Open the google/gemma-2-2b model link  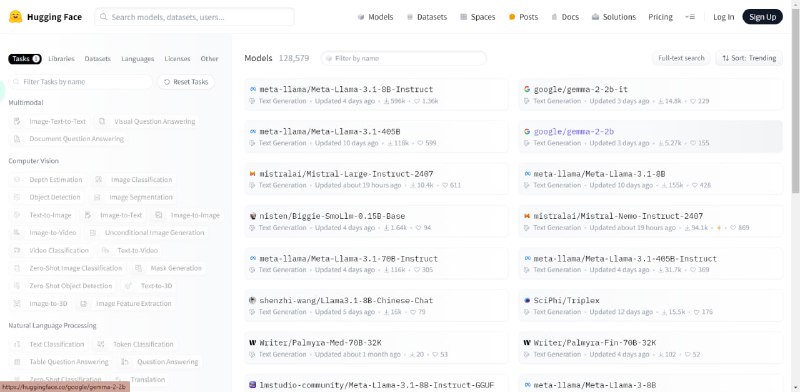coord(651,137)
